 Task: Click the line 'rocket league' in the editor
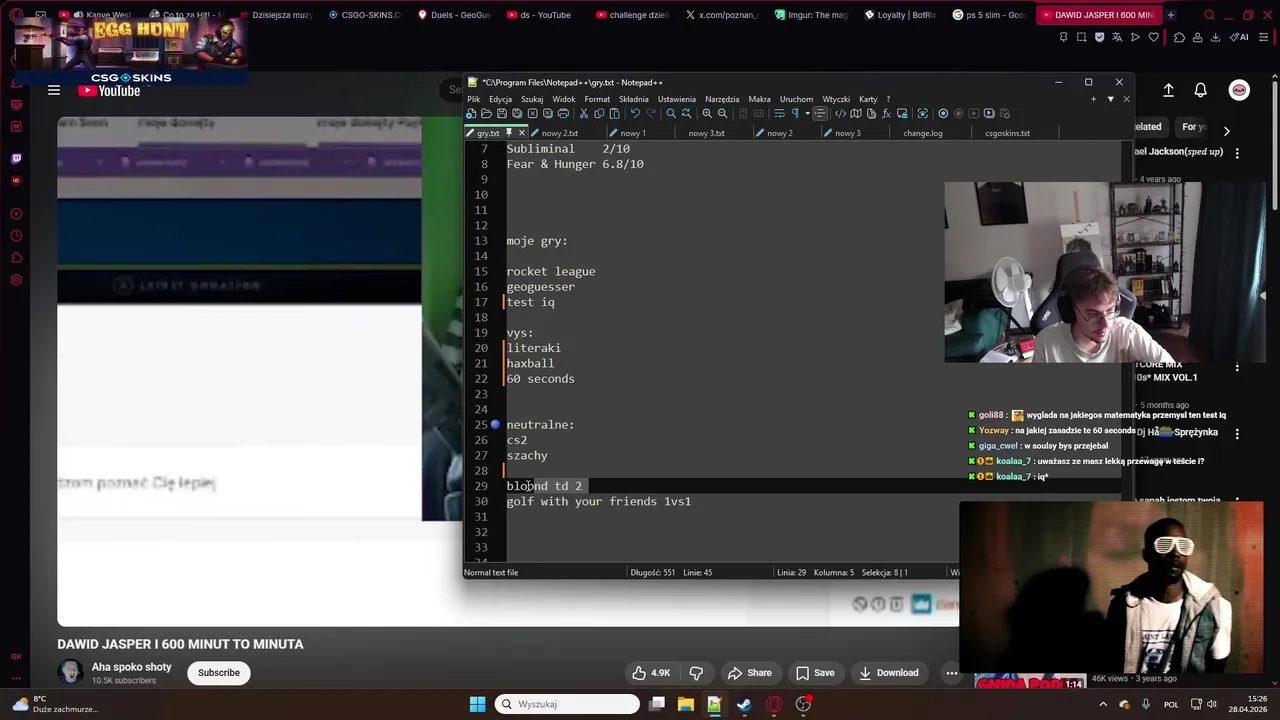551,271
